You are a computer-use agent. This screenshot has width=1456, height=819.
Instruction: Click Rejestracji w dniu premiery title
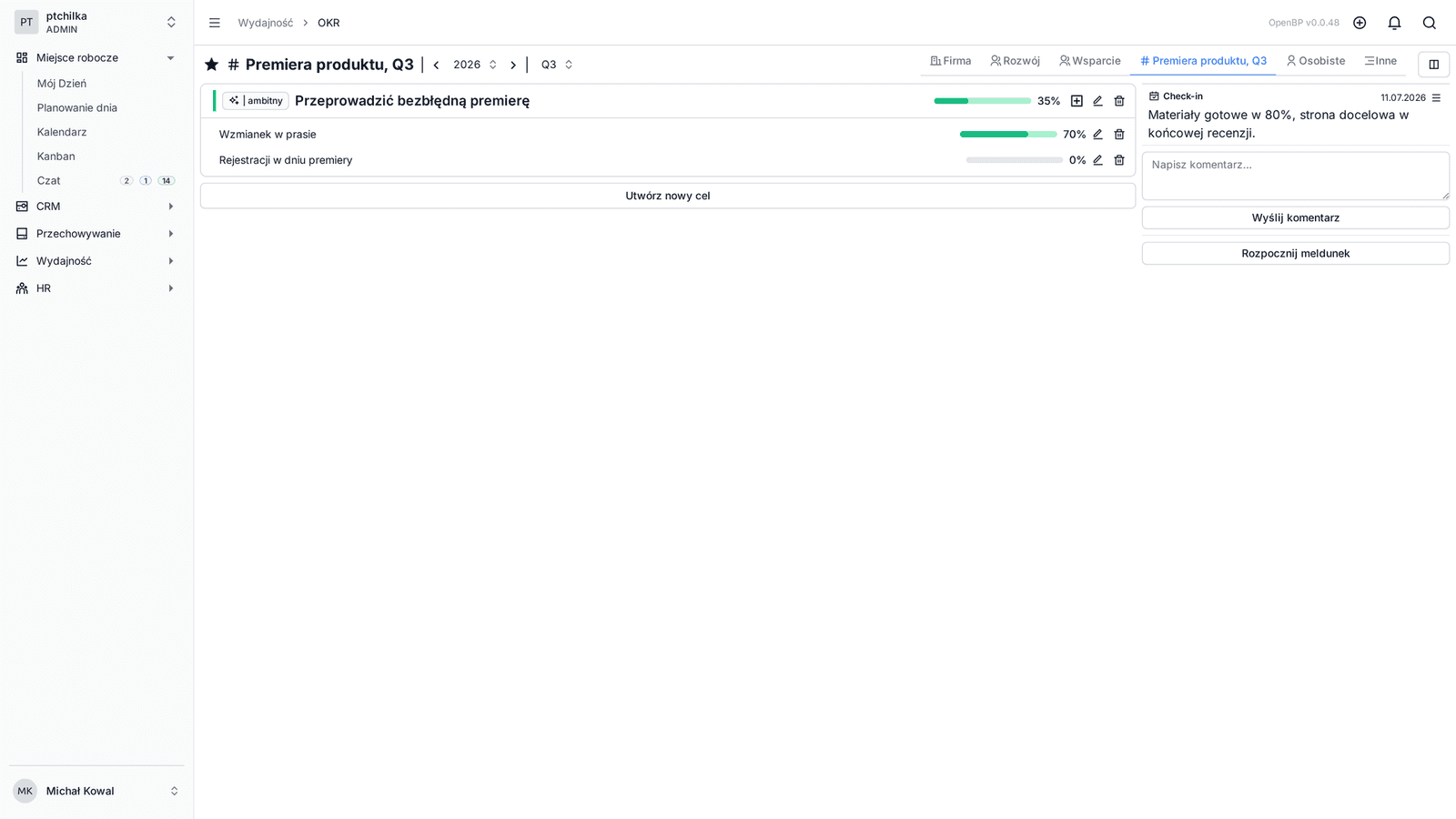pyautogui.click(x=286, y=160)
